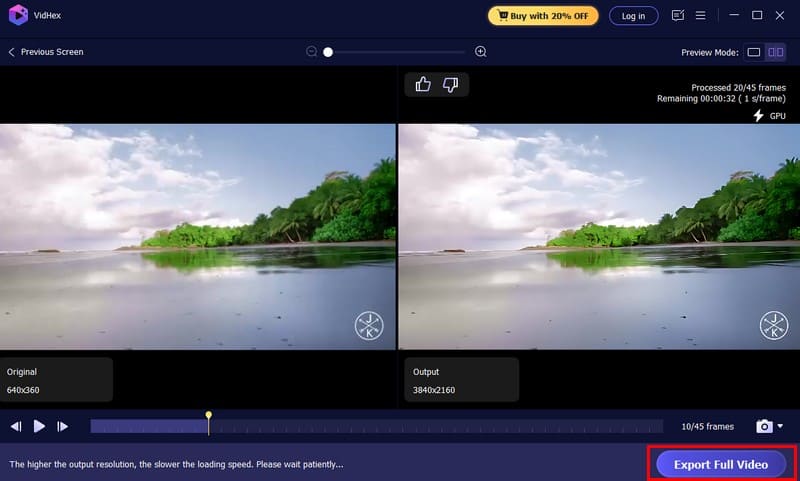Step forward to next frame
The image size is (800, 481).
click(x=62, y=426)
